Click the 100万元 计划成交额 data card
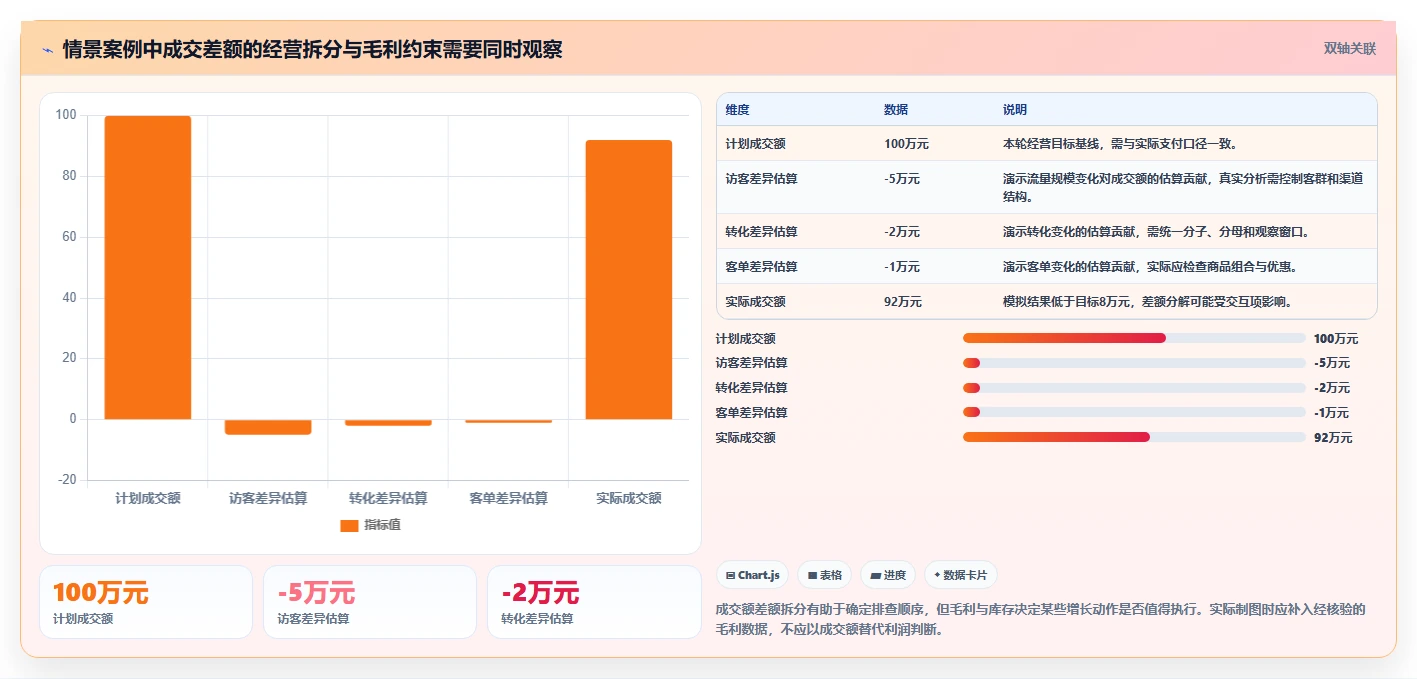1417x679 pixels. [x=146, y=602]
